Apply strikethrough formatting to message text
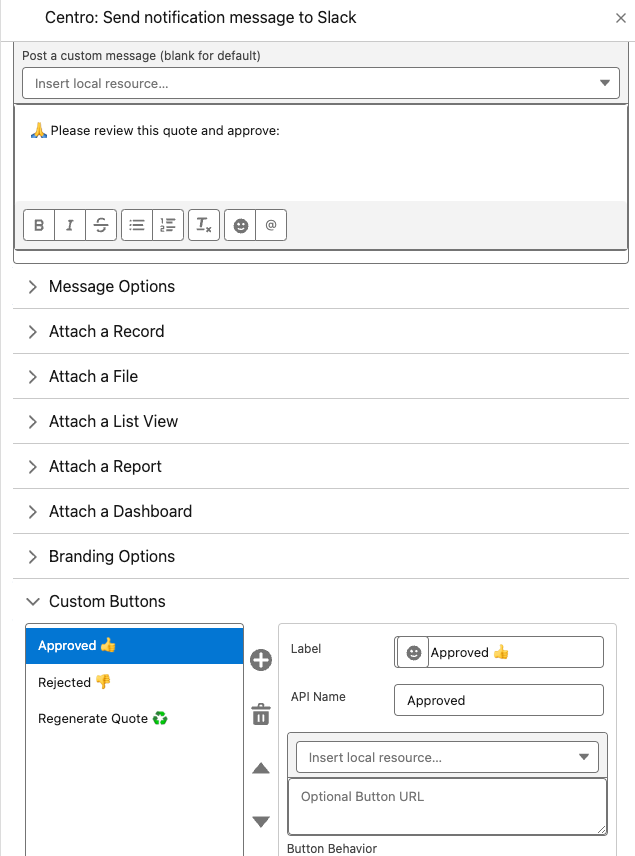635x856 pixels. click(101, 225)
